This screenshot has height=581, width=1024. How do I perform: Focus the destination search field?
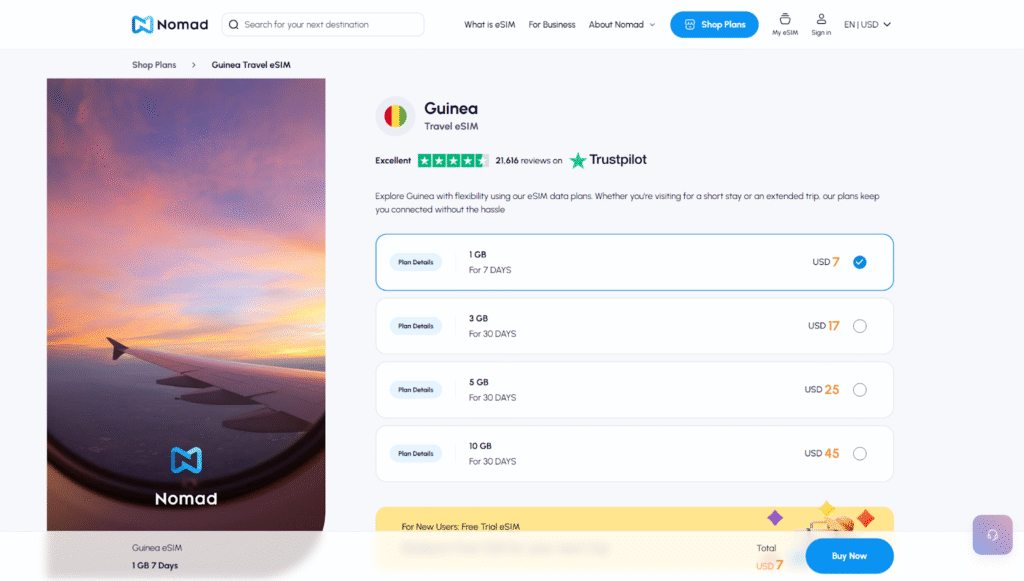tap(330, 24)
